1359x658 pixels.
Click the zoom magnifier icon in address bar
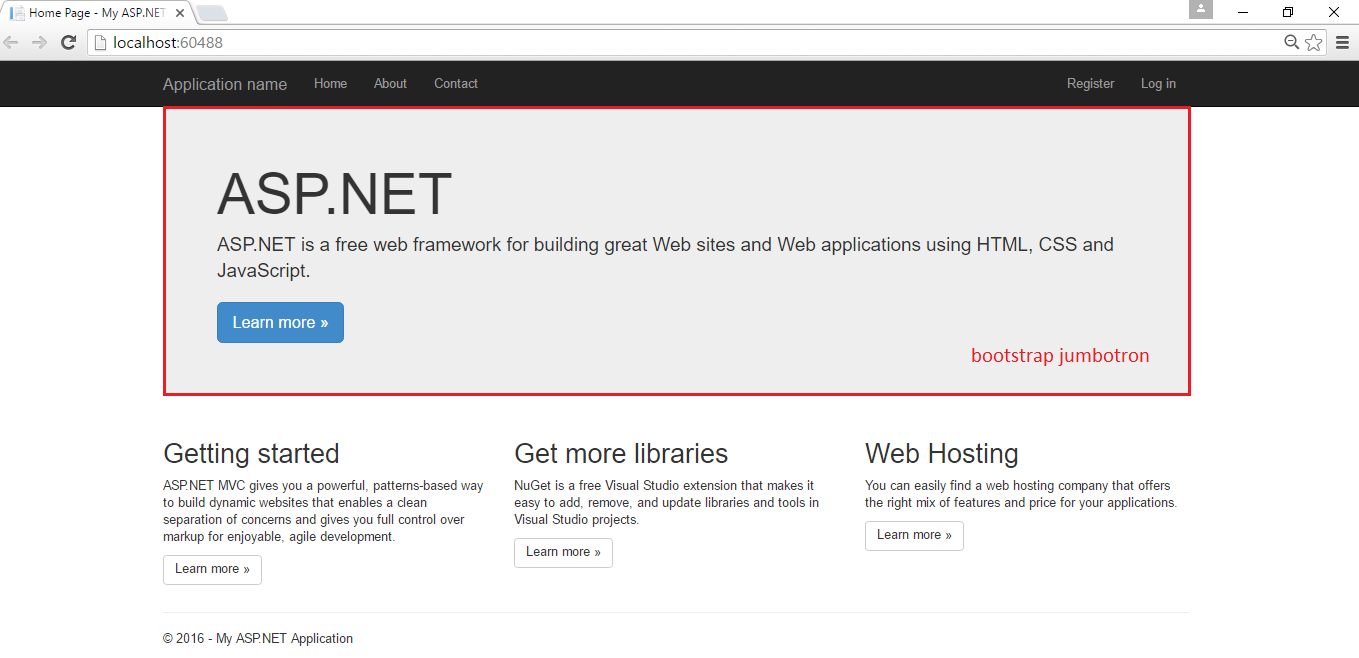click(x=1292, y=42)
